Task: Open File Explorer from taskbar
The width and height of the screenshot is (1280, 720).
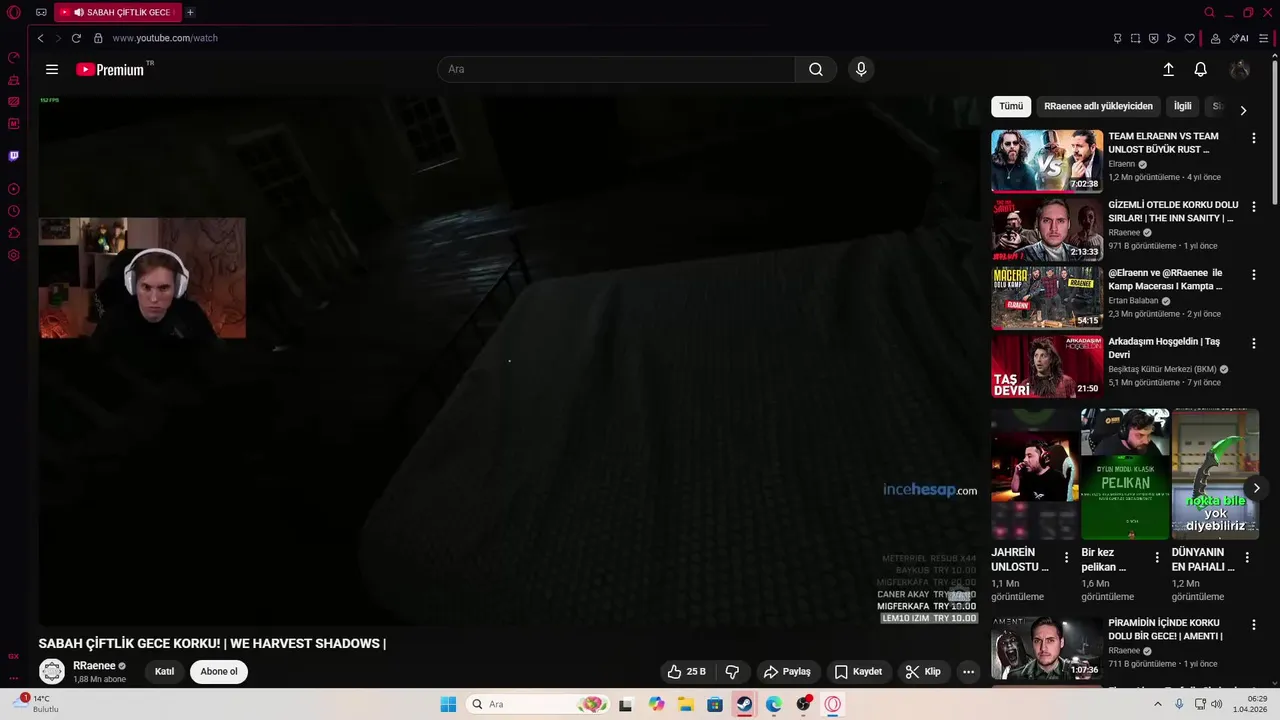Action: click(686, 704)
